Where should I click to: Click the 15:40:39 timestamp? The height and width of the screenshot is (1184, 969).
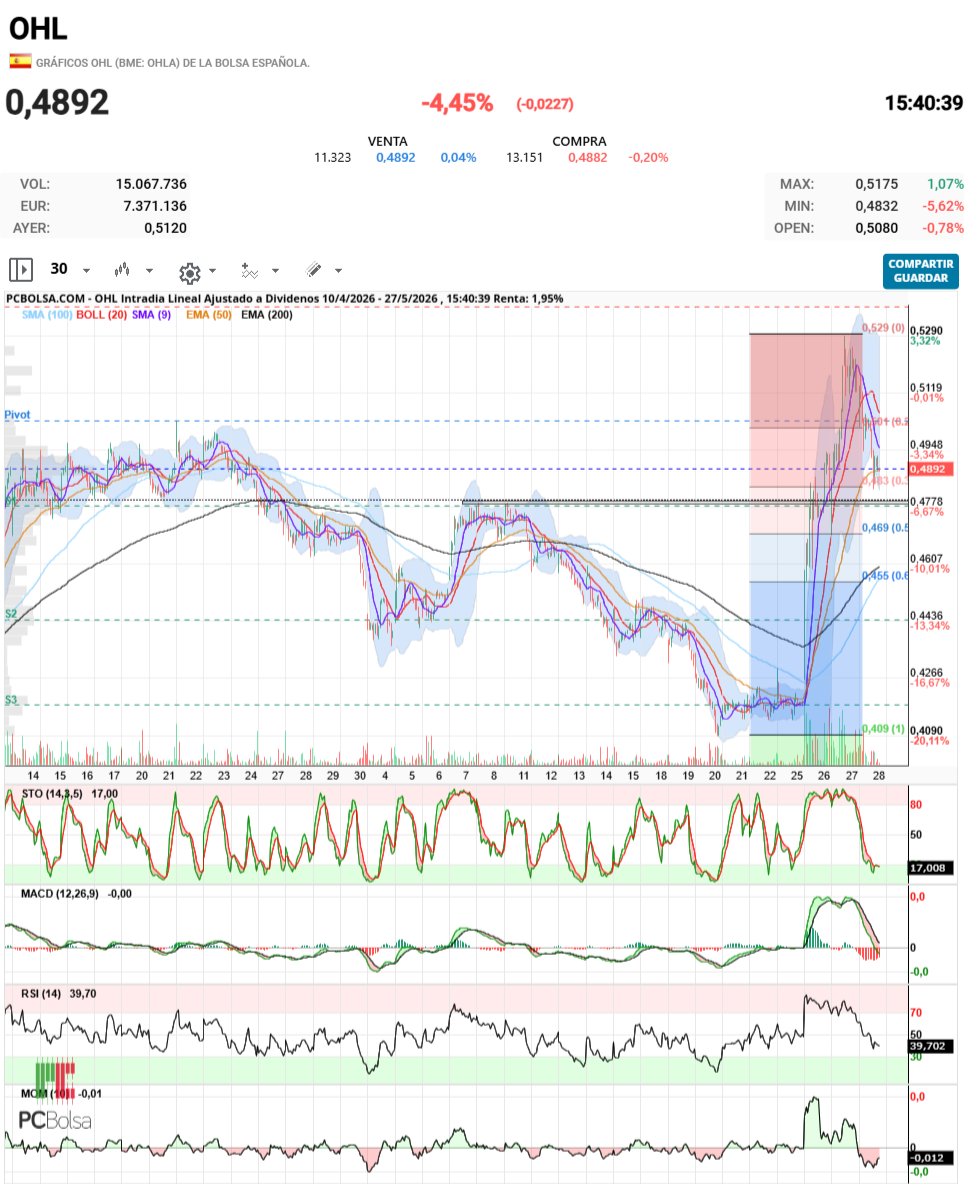pos(924,103)
